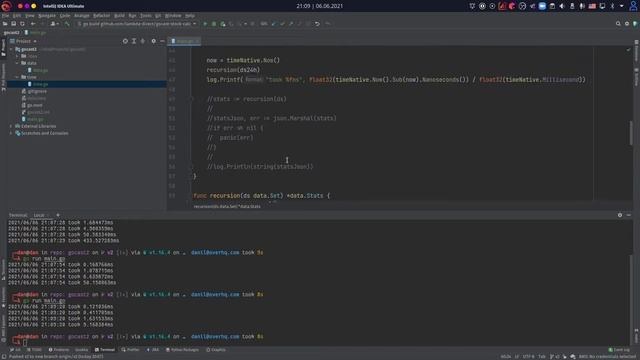This screenshot has width=640, height=360.
Task: Expand the first collapsed folder under project root
Action: tap(17, 56)
